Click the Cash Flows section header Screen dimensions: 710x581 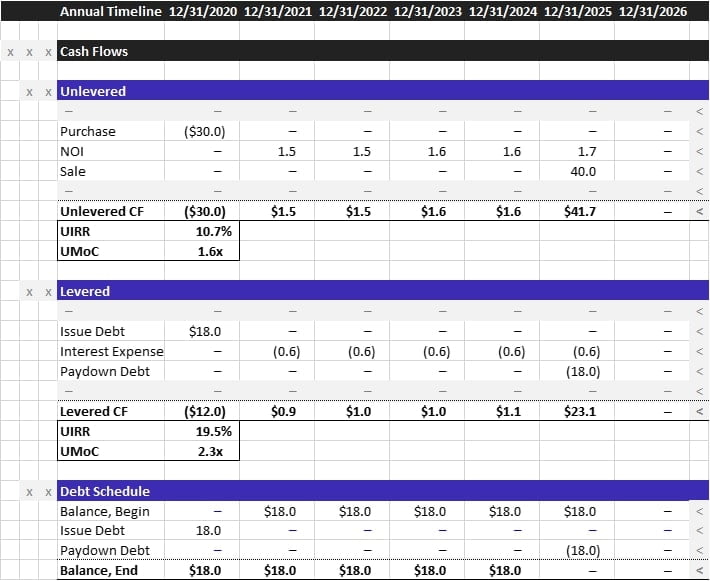383,51
